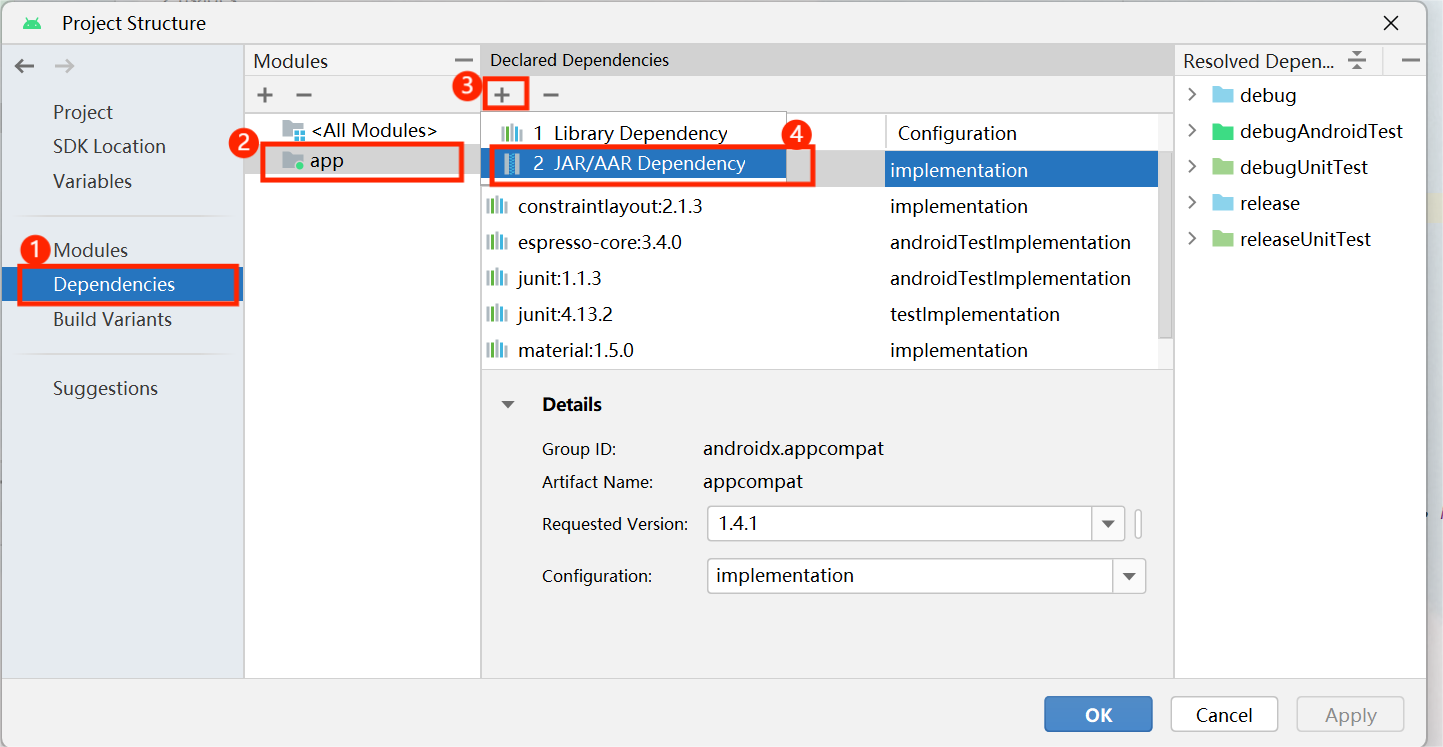1443x747 pixels.
Task: Click the debug folder icon
Action: point(1223,95)
